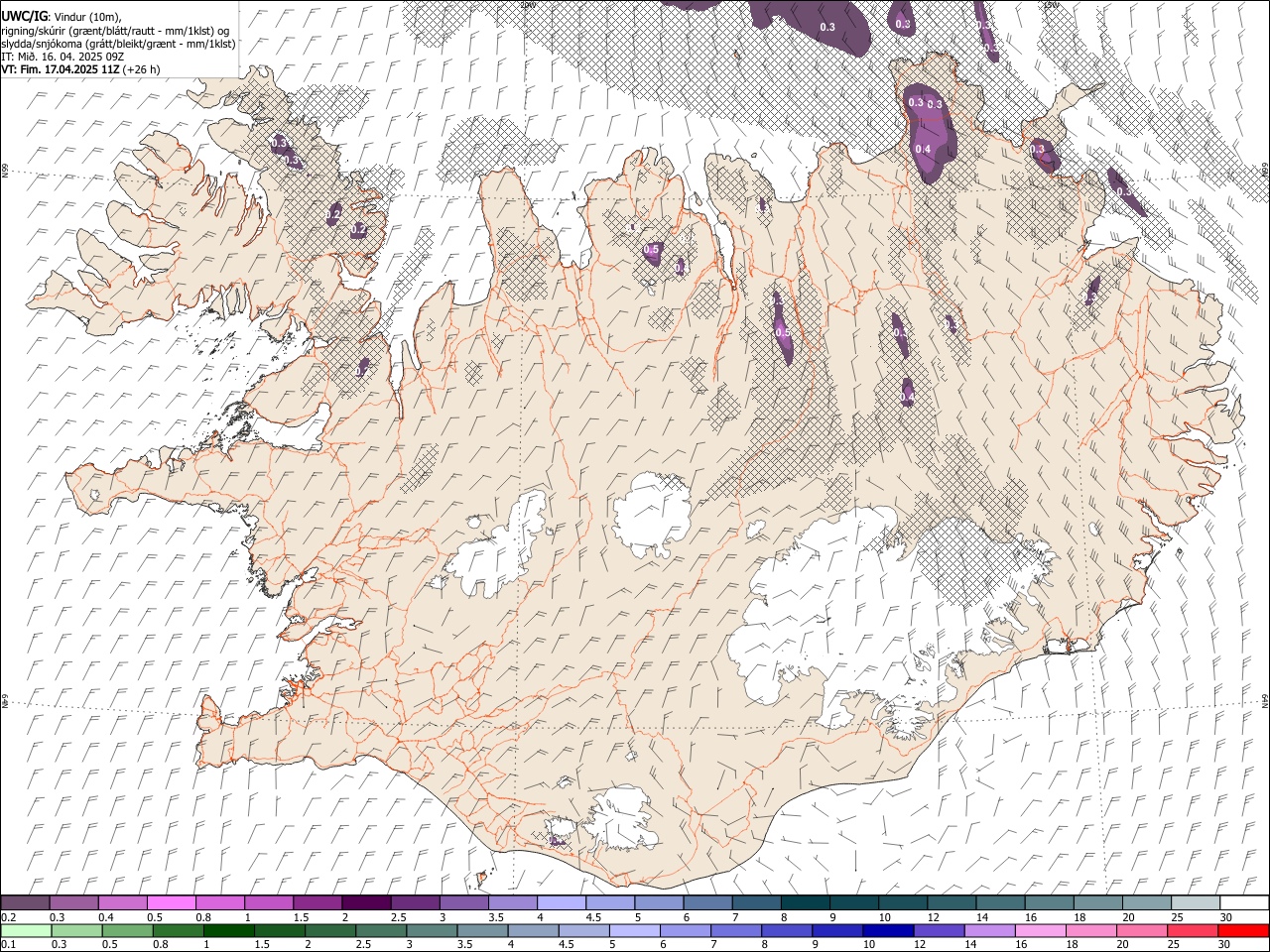Click the 'IT: Mið. 16. 04. 2025 09Z' line

coord(63,57)
